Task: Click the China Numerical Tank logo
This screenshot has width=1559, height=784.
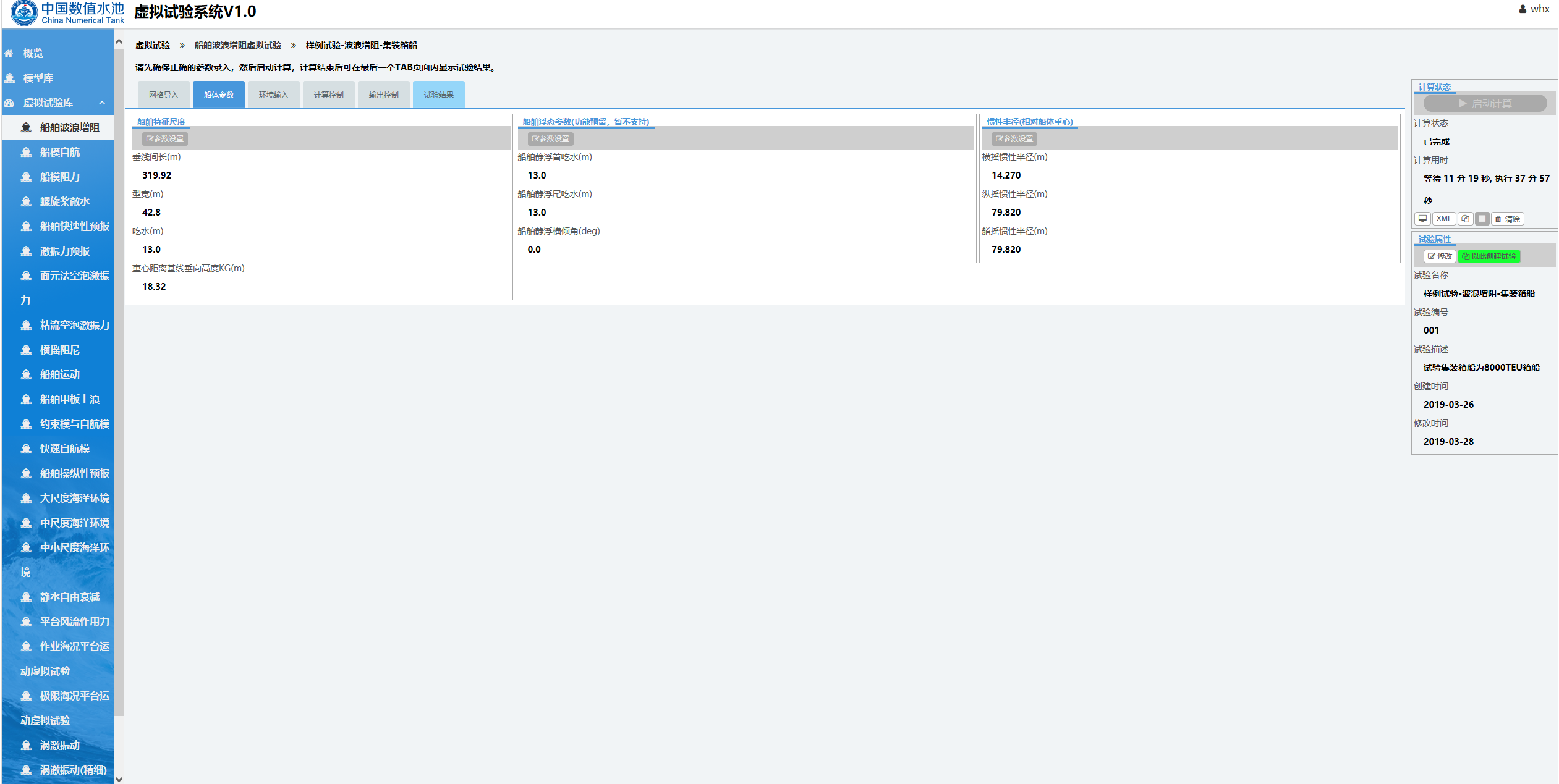Action: 67,12
